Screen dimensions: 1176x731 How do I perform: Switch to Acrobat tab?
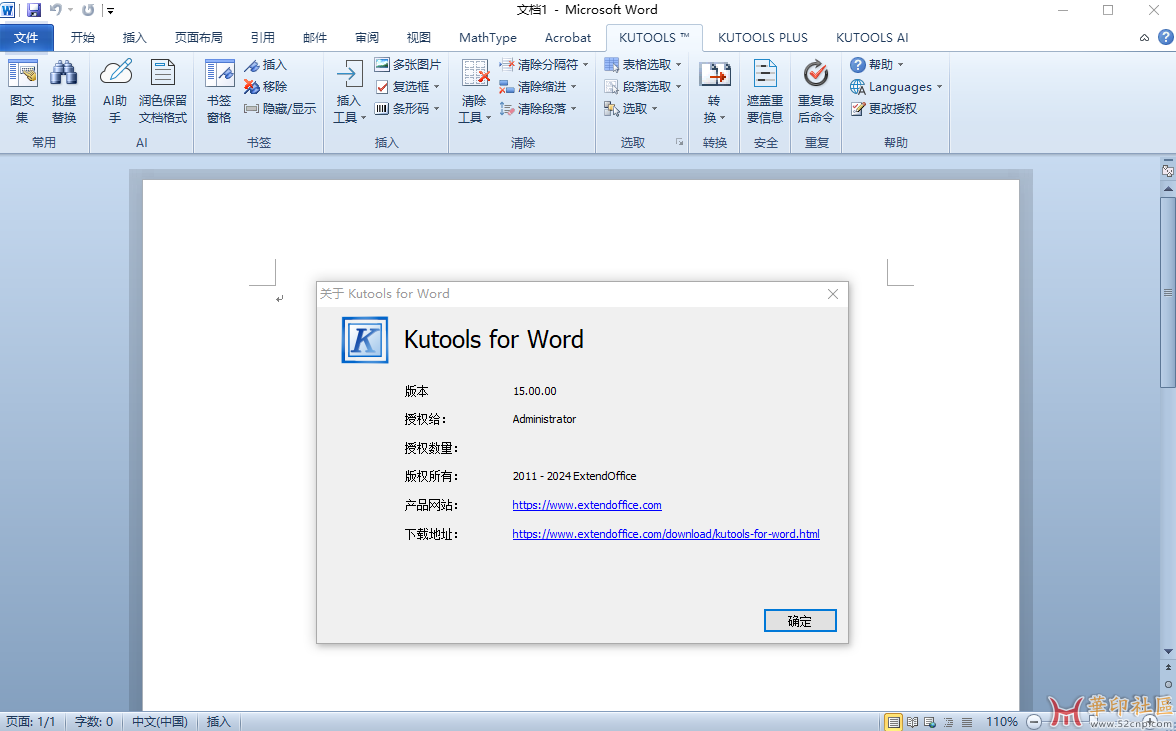tap(568, 37)
